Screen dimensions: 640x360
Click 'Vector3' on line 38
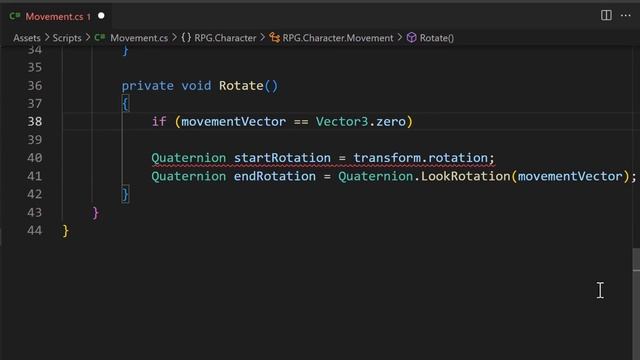pyautogui.click(x=342, y=122)
